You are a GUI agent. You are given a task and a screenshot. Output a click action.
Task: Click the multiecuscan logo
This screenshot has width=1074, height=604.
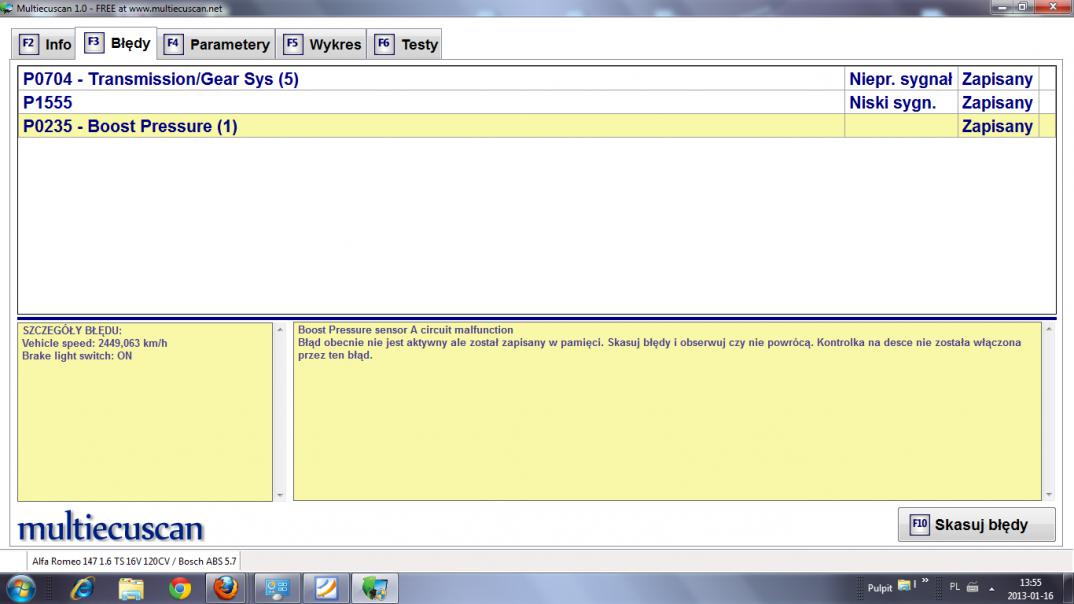(x=110, y=527)
